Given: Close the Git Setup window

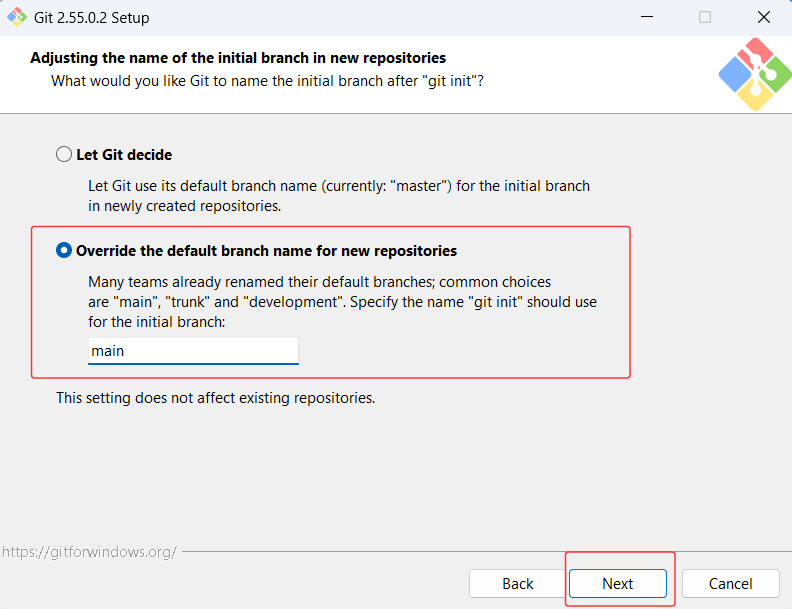Looking at the screenshot, I should [764, 17].
